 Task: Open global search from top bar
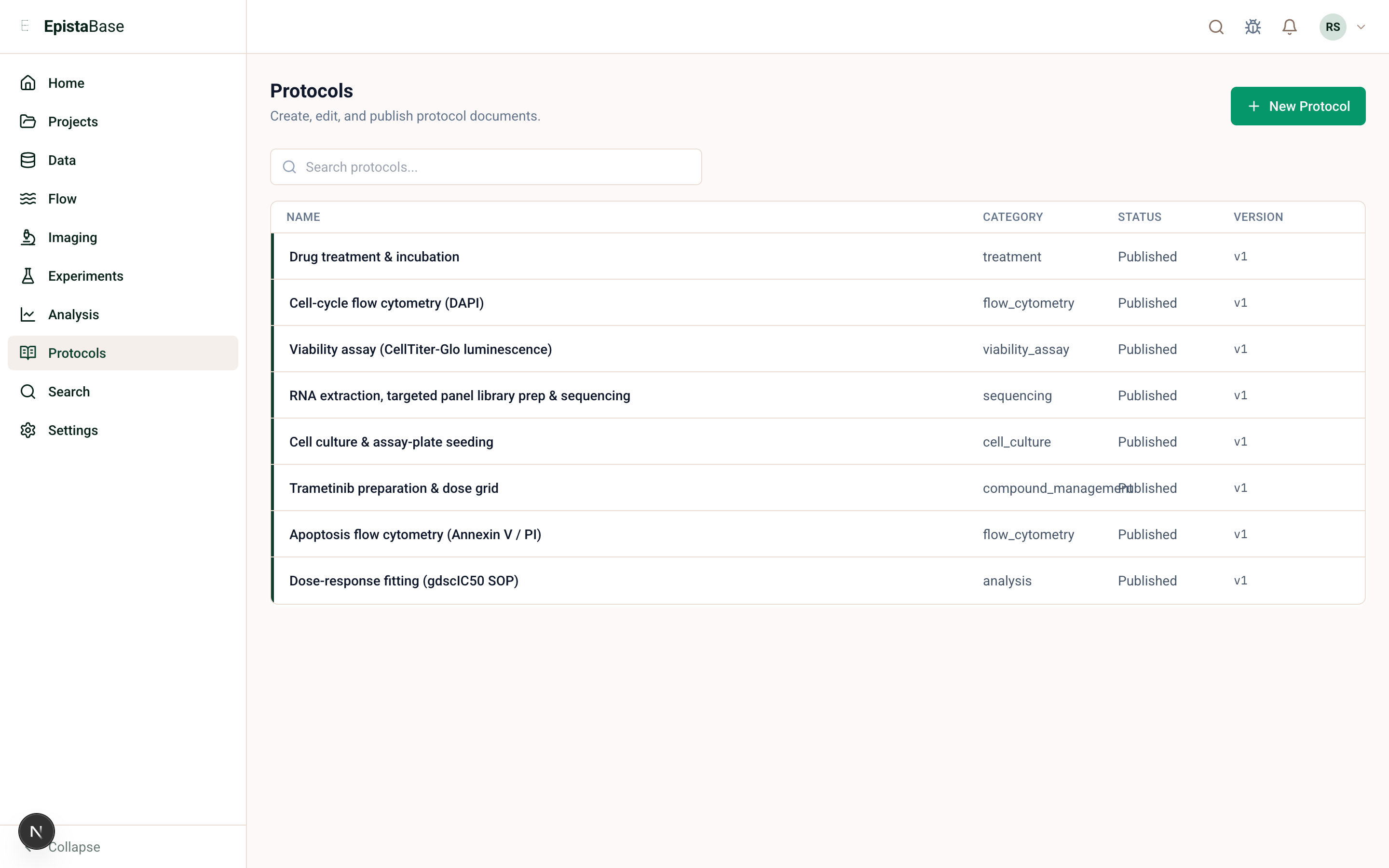(1216, 27)
